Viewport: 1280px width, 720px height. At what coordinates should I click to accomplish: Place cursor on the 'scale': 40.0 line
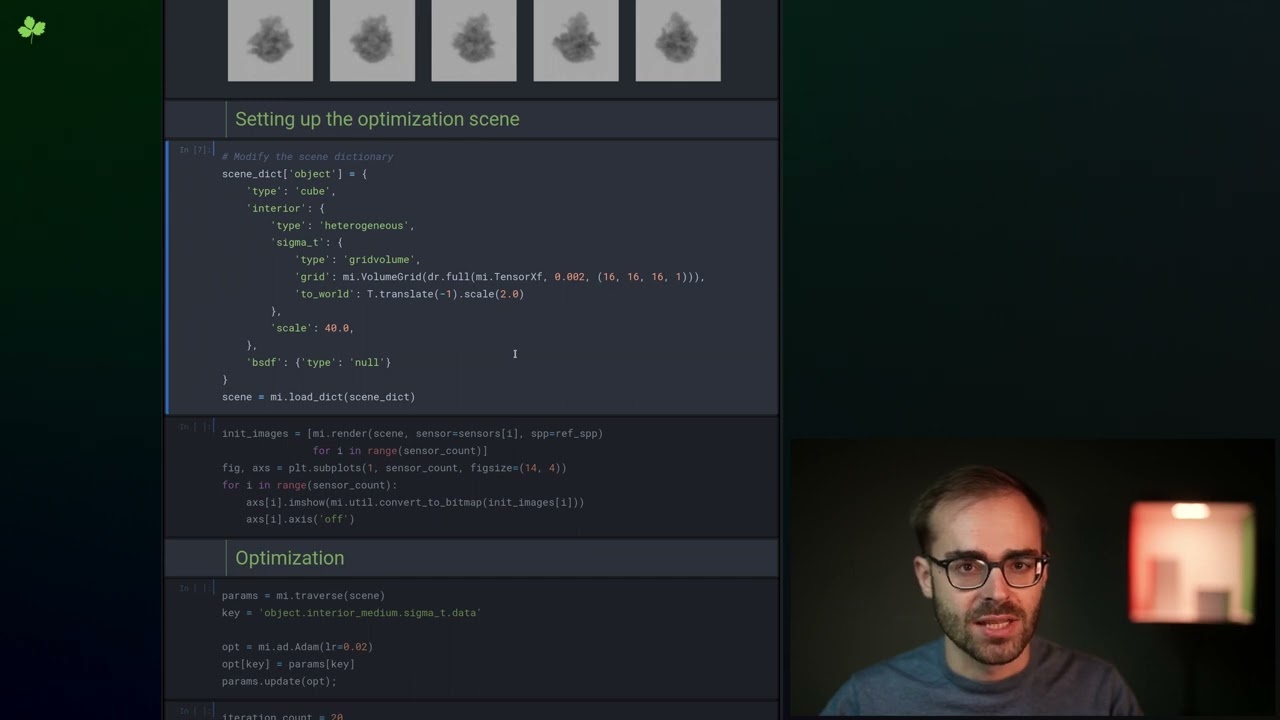click(312, 328)
